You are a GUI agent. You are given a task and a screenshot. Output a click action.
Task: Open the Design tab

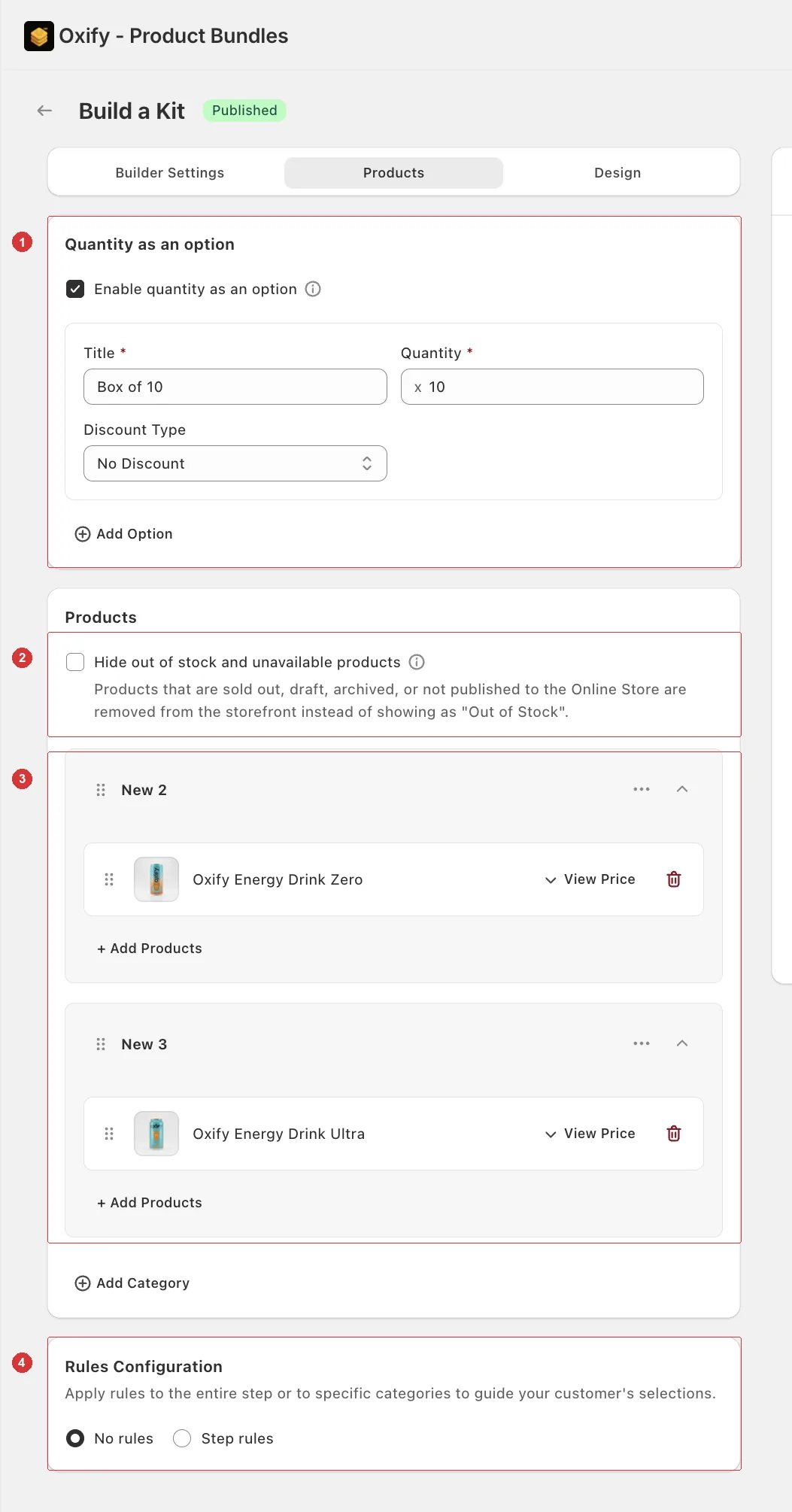click(x=618, y=173)
